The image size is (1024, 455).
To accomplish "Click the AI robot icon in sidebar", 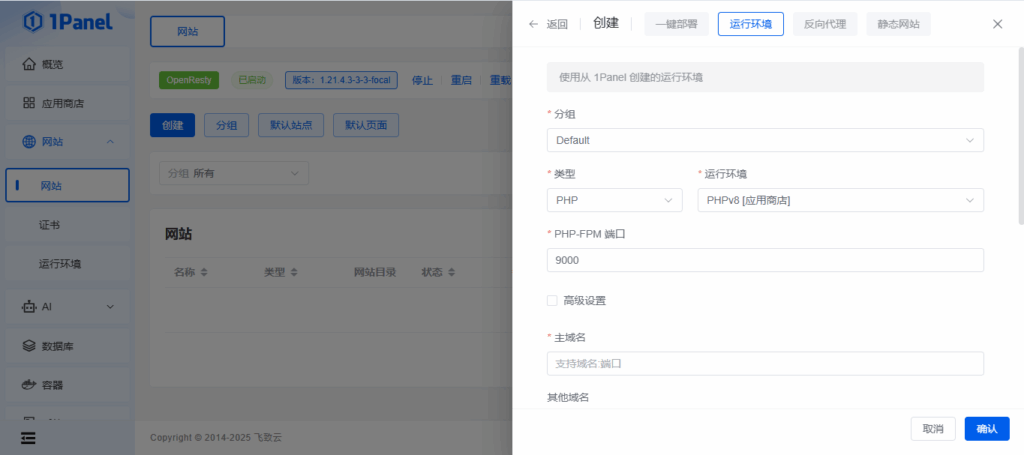I will click(29, 306).
